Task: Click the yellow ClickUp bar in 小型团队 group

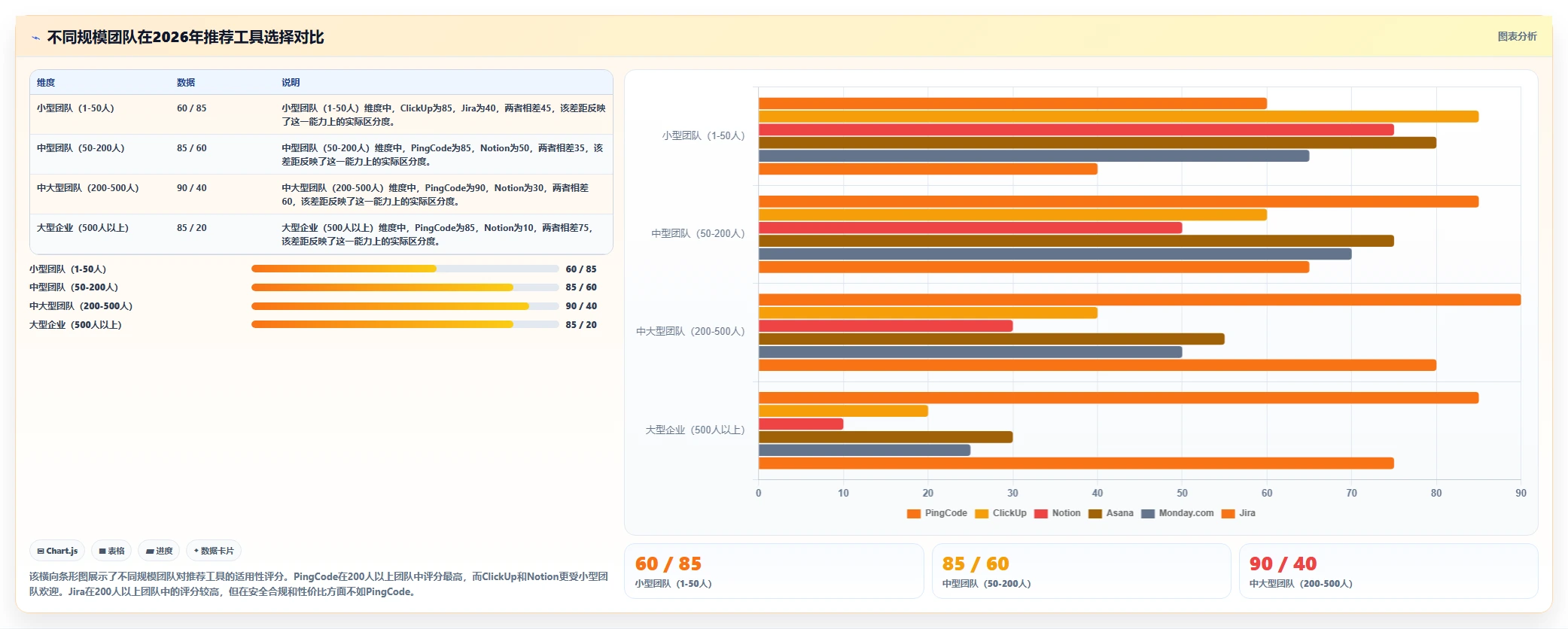Action: pyautogui.click(x=1119, y=117)
